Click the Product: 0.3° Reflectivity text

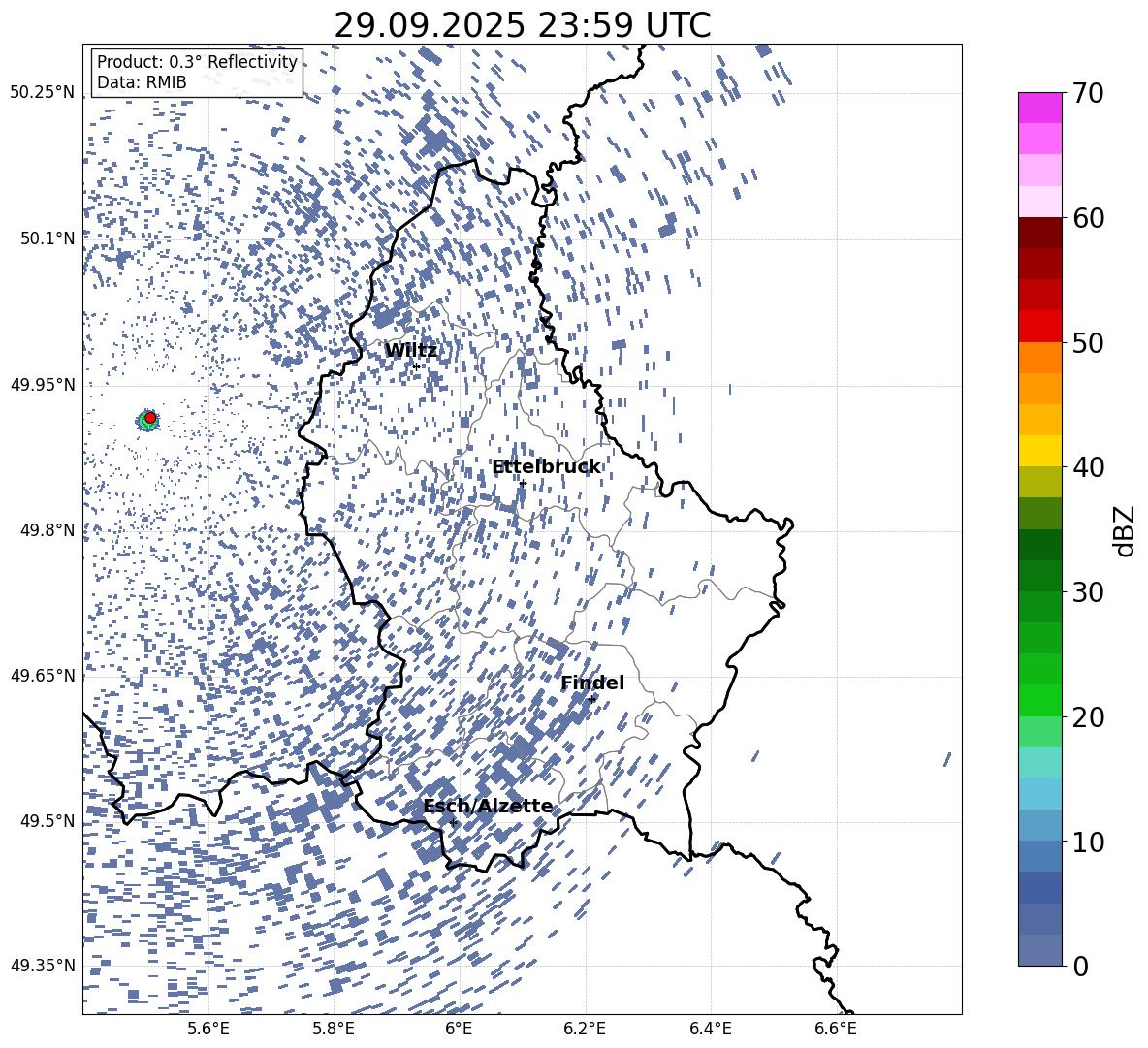point(197,62)
